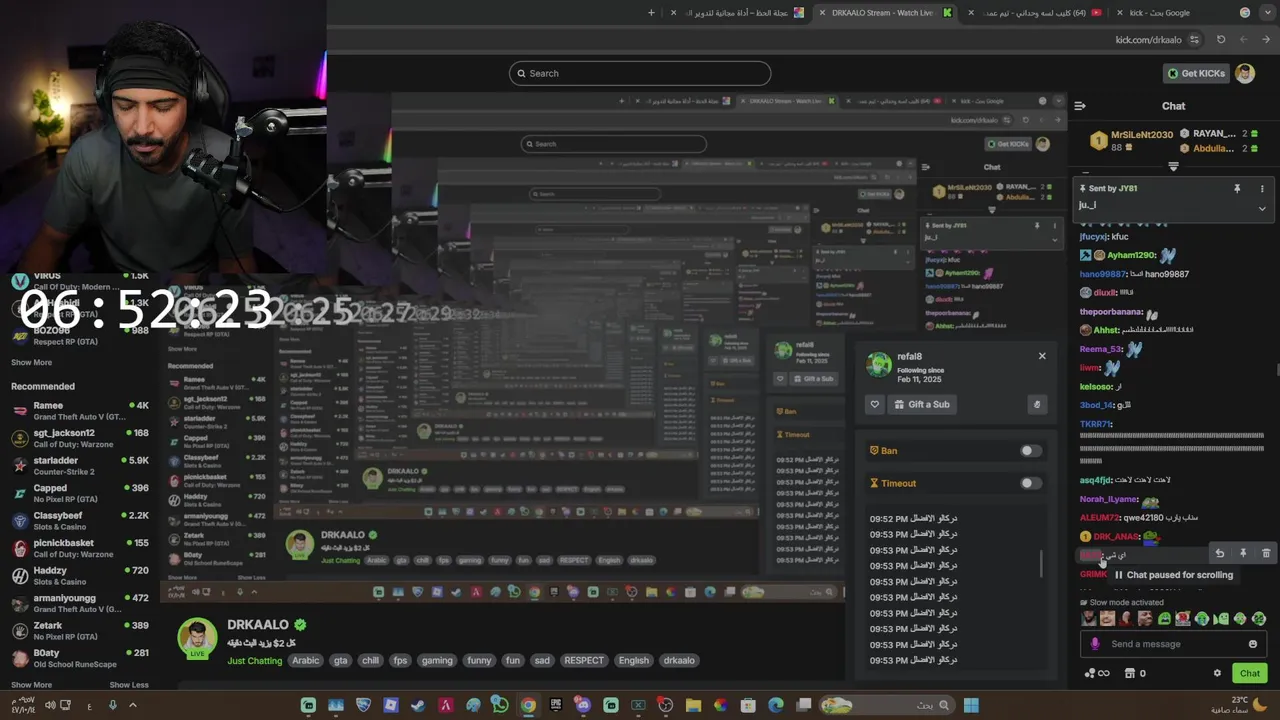
Task: Click the purple microphone icon in chat input
Action: coord(1095,644)
